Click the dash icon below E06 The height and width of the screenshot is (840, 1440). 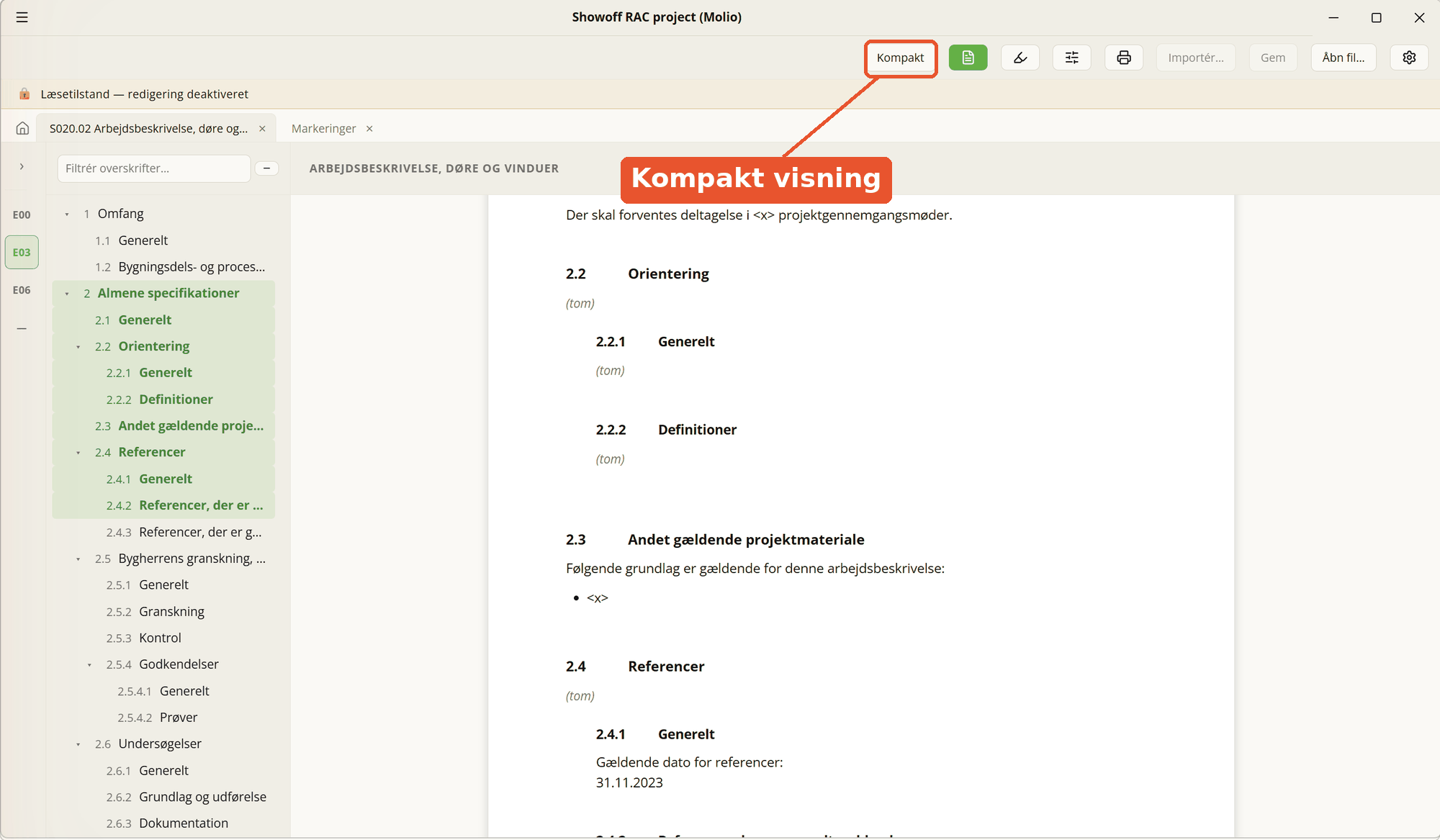point(22,328)
